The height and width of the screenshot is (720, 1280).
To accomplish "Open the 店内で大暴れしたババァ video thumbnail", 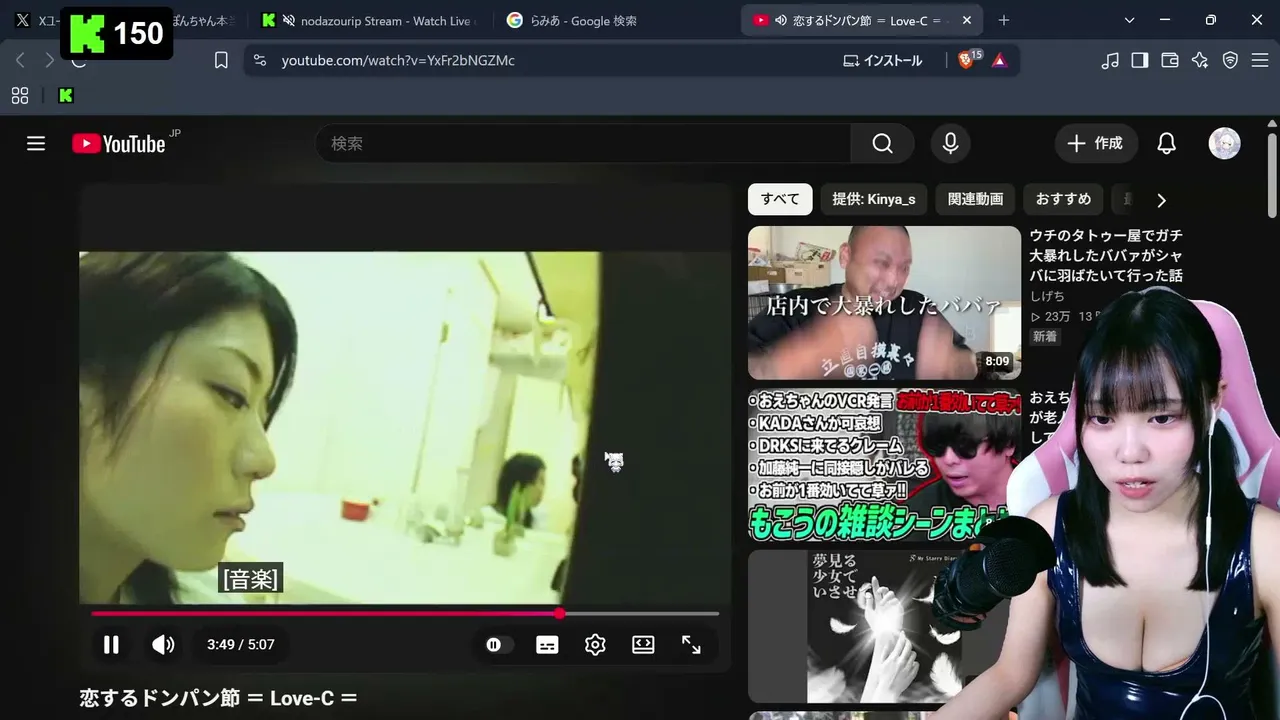I will point(884,303).
